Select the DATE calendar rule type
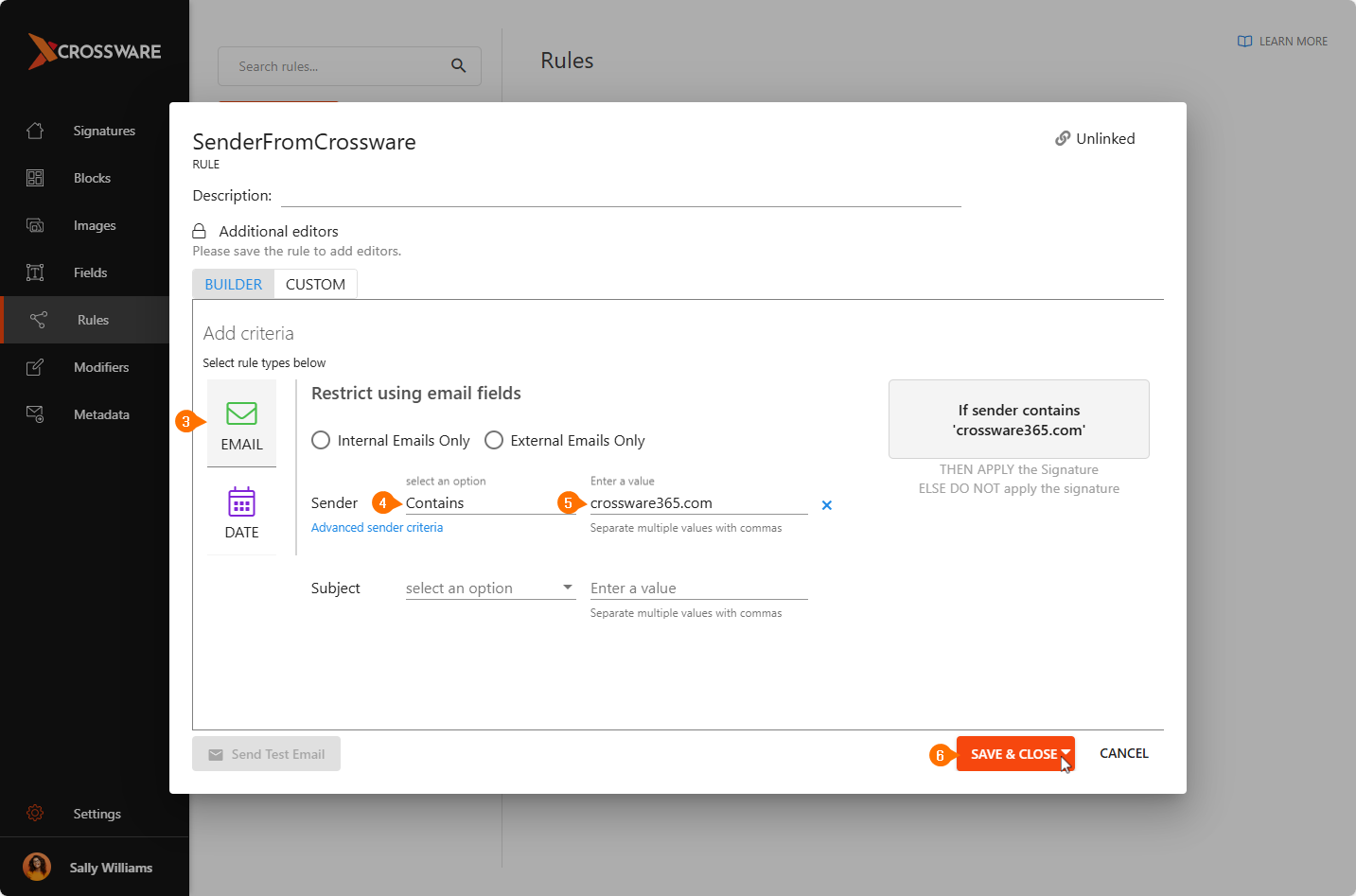The image size is (1356, 896). coord(241,502)
